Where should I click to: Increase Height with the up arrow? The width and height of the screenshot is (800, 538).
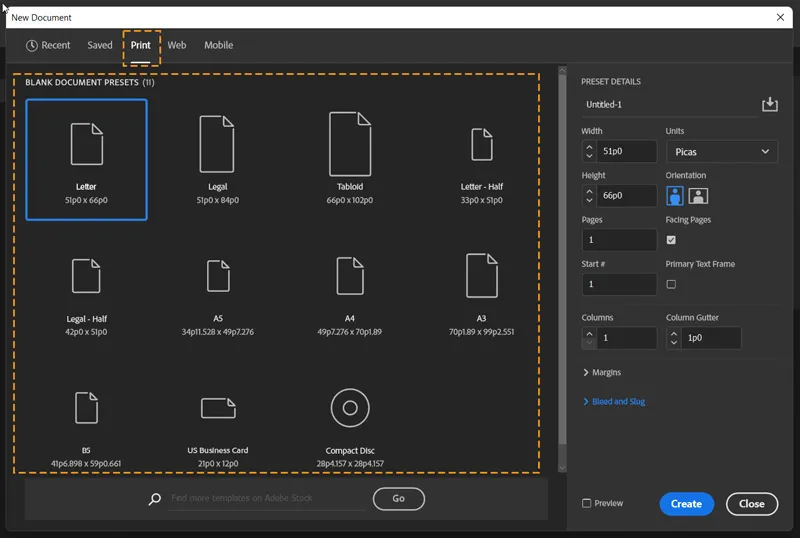click(589, 191)
